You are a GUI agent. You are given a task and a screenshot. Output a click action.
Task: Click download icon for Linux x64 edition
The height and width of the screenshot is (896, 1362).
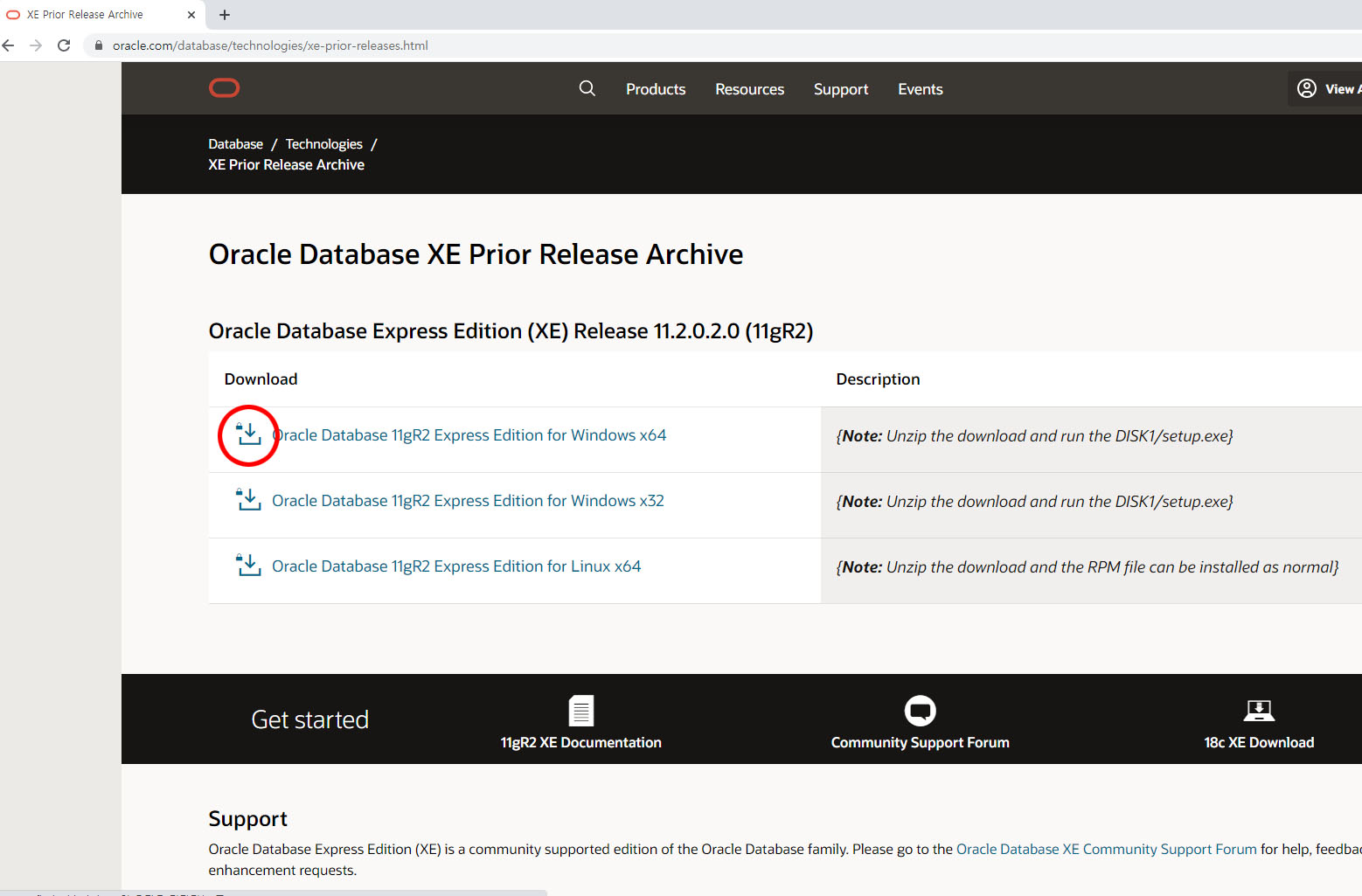249,566
